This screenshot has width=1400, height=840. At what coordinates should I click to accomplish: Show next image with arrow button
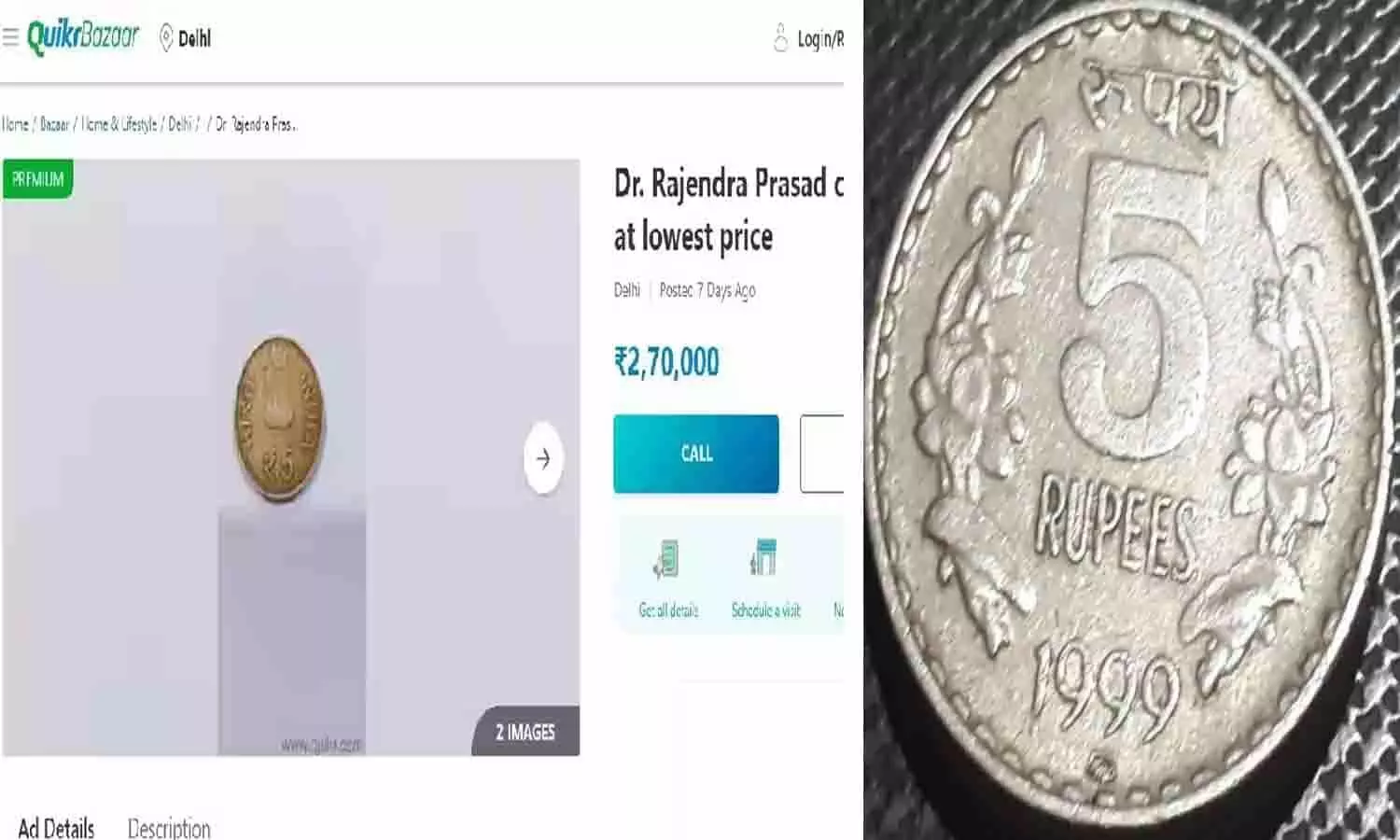pyautogui.click(x=543, y=457)
